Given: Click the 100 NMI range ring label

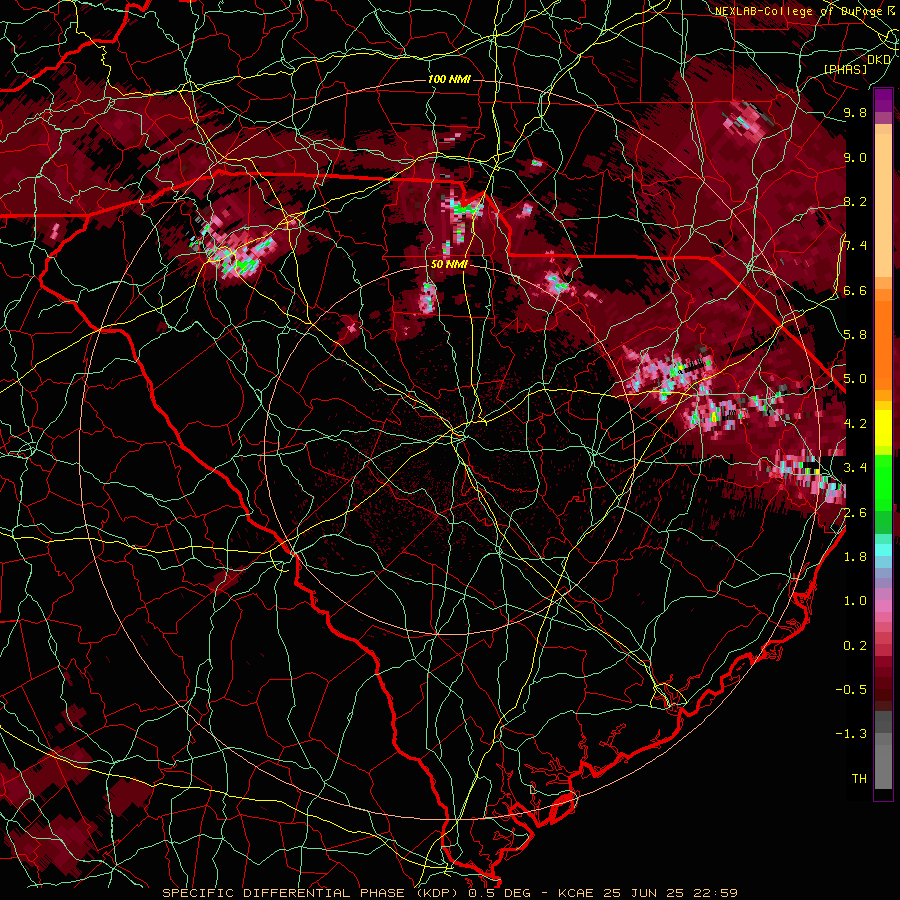Looking at the screenshot, I should coord(449,79).
